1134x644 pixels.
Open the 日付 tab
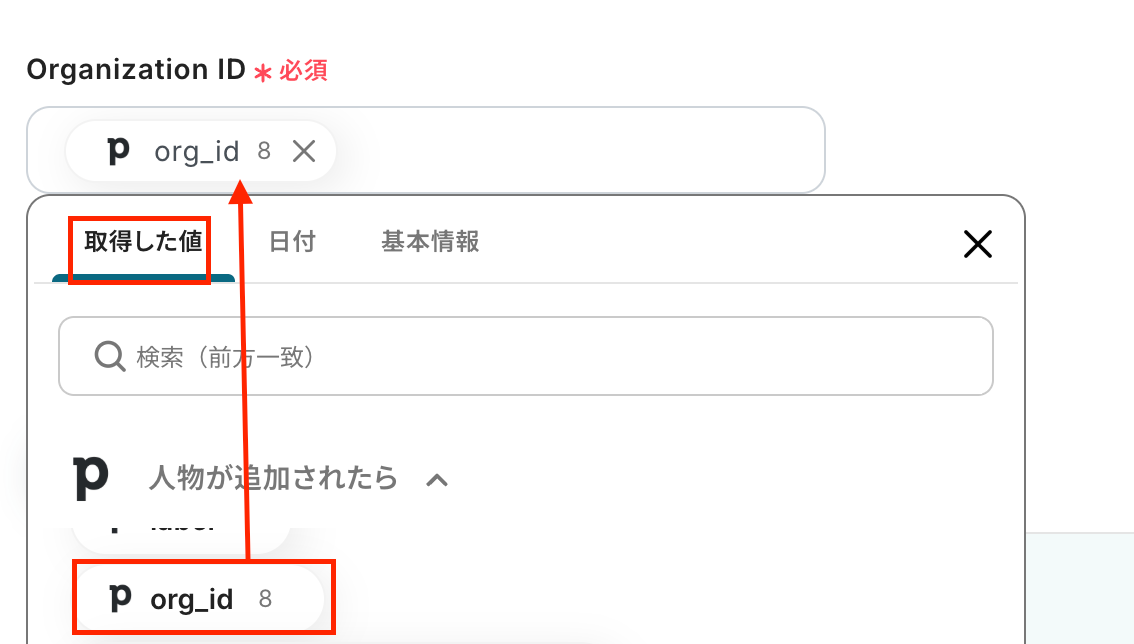tap(292, 242)
